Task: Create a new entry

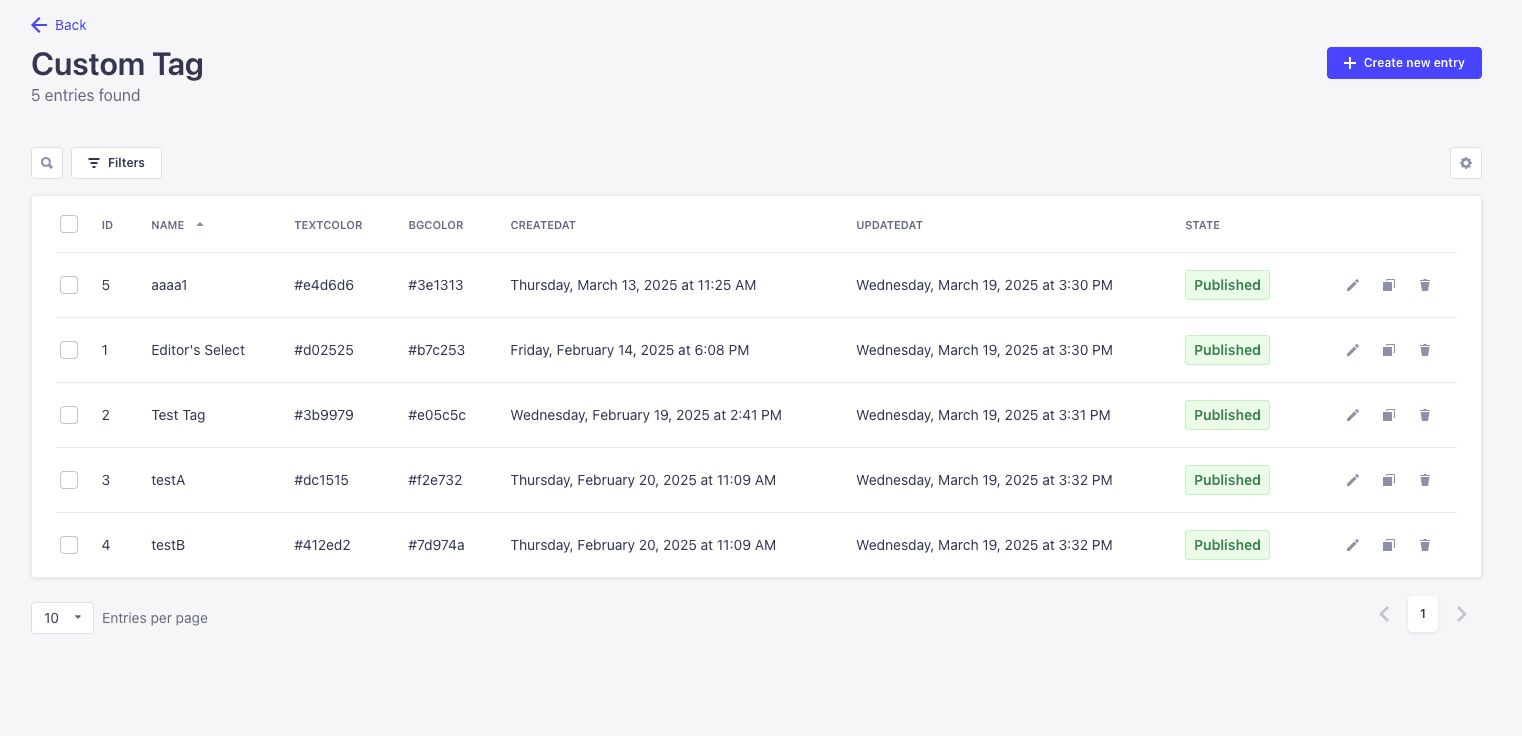Action: point(1404,63)
